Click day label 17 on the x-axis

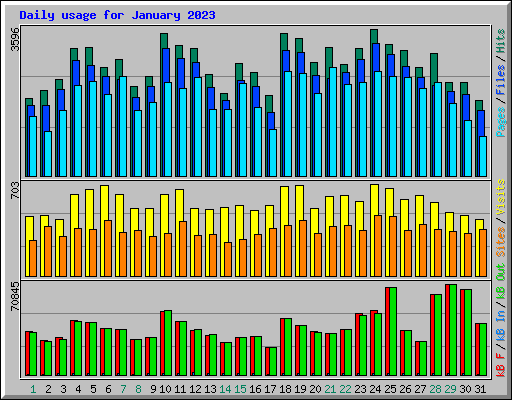[270, 389]
